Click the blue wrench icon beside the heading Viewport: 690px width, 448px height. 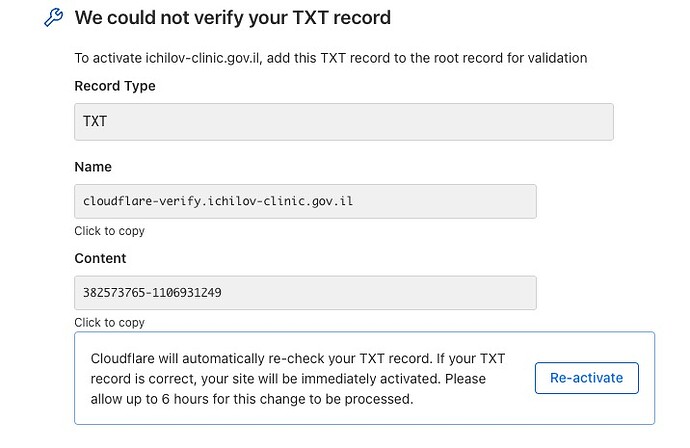54,18
